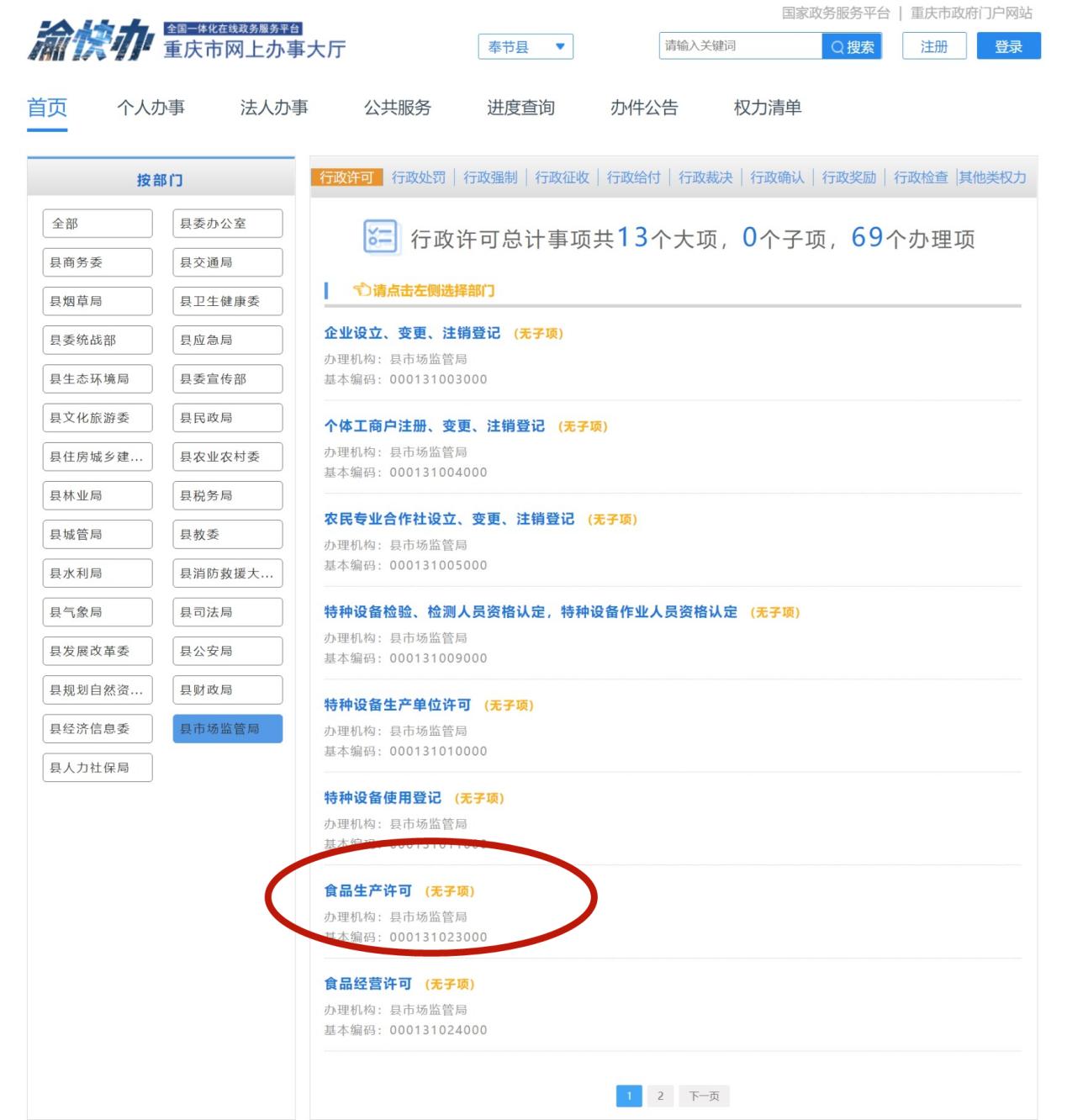Screen dimensions: 1067x1120
Task: Click the checklist icon beside 行政许可总计
Action: [379, 237]
